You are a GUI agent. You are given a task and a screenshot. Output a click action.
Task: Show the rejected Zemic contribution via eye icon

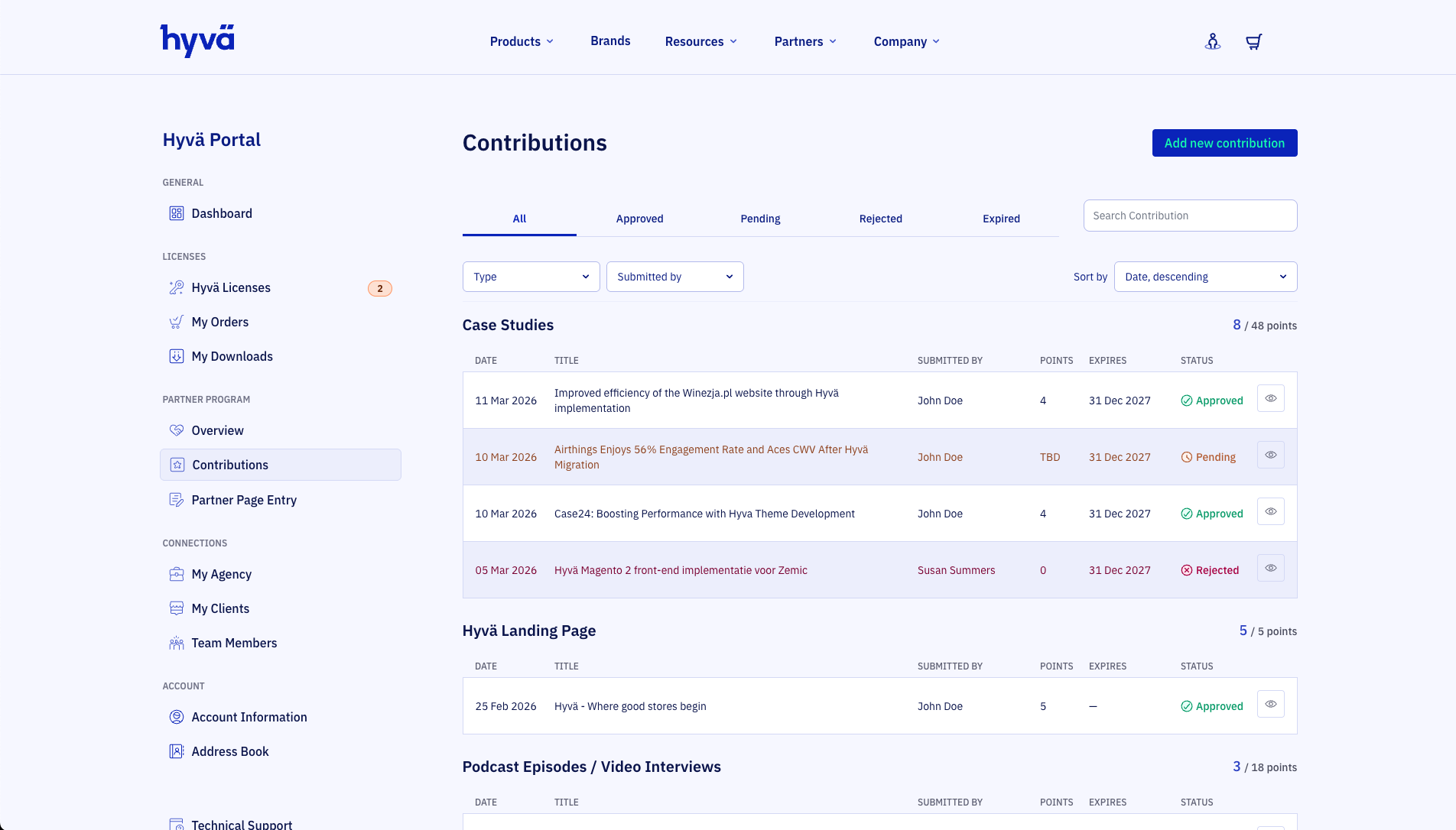pyautogui.click(x=1270, y=568)
